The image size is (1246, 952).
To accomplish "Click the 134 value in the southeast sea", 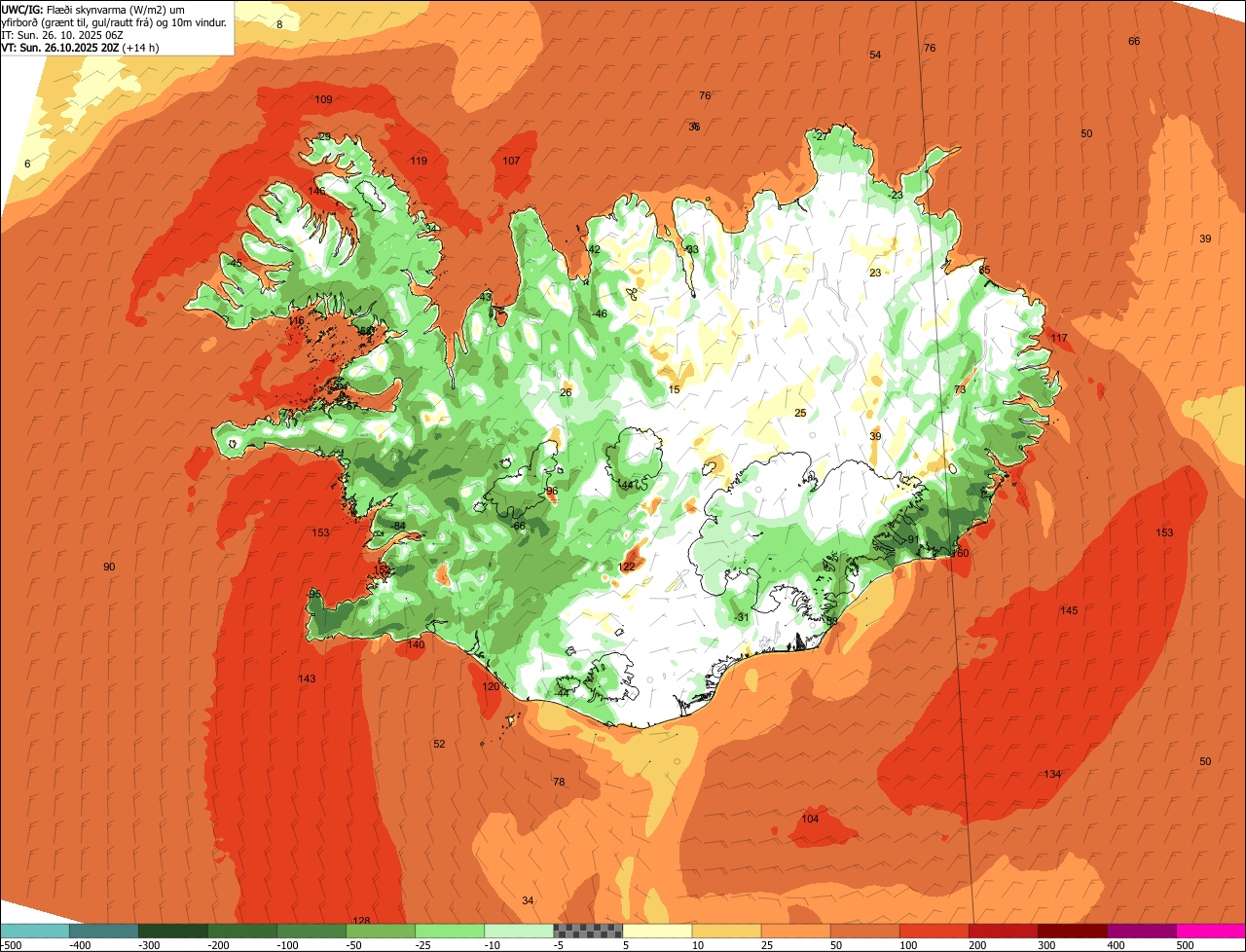I will [x=1052, y=775].
